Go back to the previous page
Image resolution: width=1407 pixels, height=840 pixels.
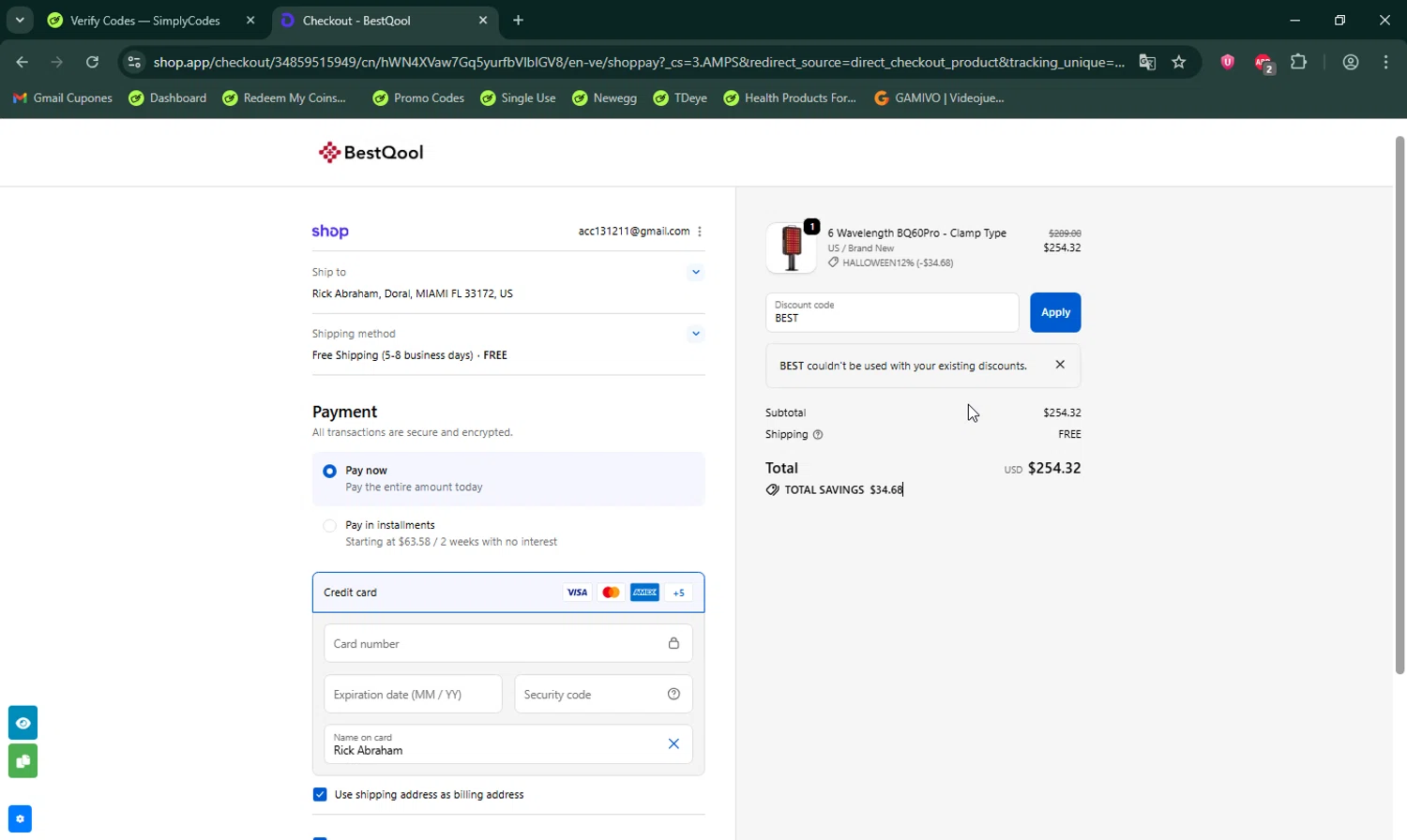click(x=23, y=62)
